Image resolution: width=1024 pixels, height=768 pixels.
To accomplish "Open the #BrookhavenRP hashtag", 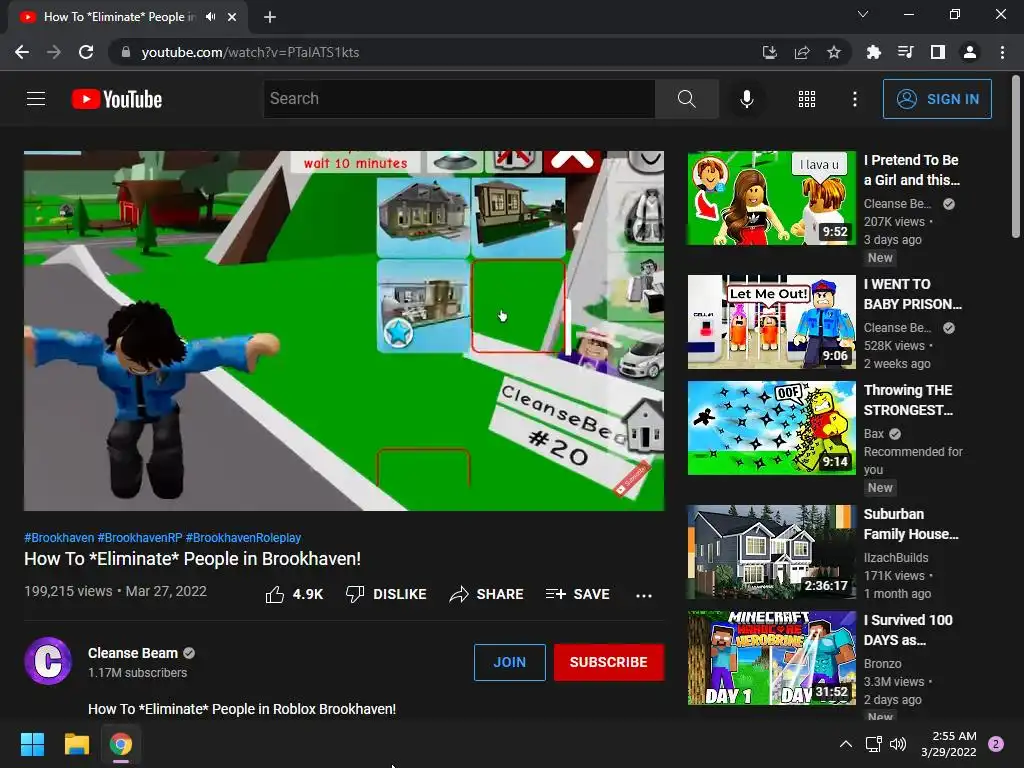I will [x=140, y=538].
